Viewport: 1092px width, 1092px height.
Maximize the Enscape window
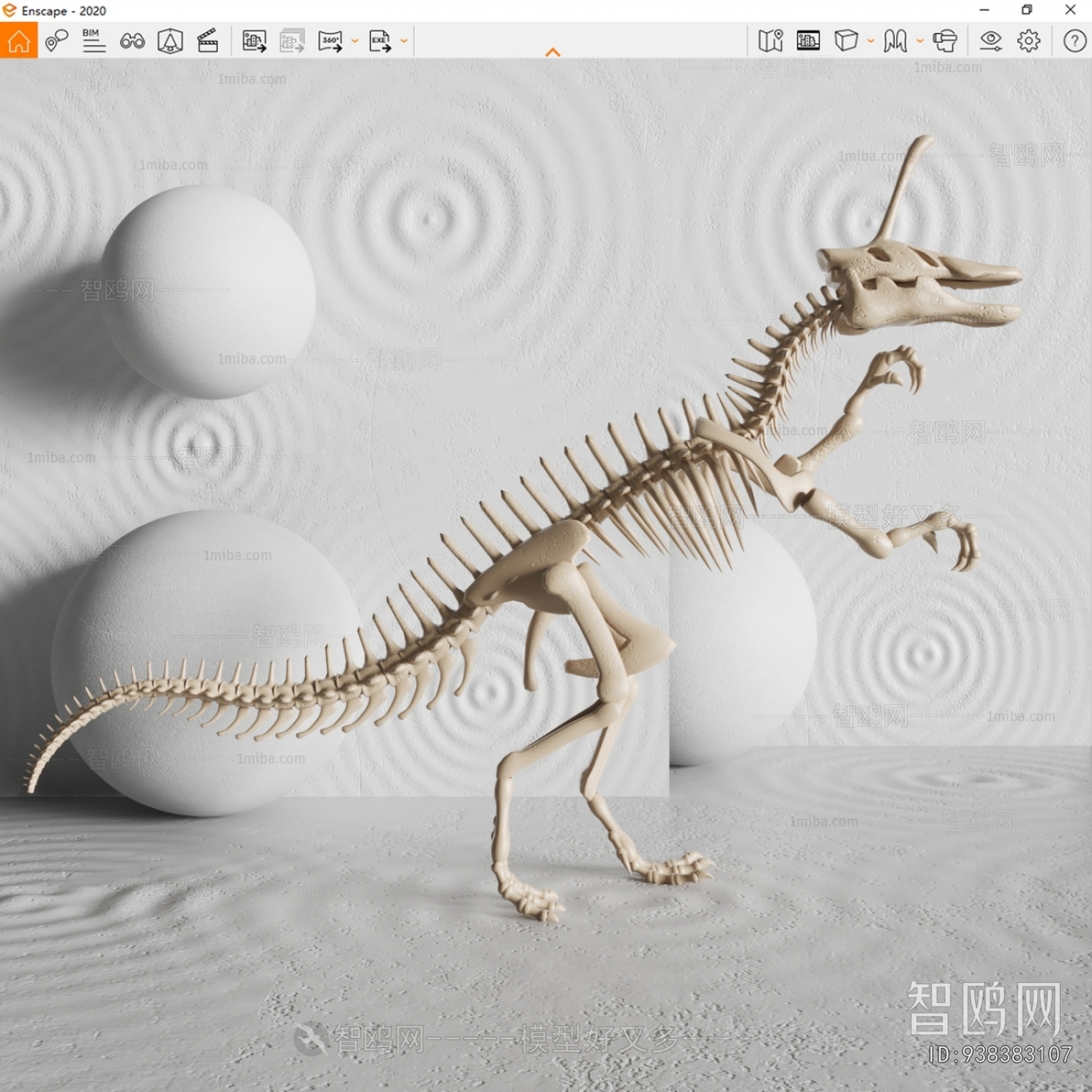tap(1026, 10)
